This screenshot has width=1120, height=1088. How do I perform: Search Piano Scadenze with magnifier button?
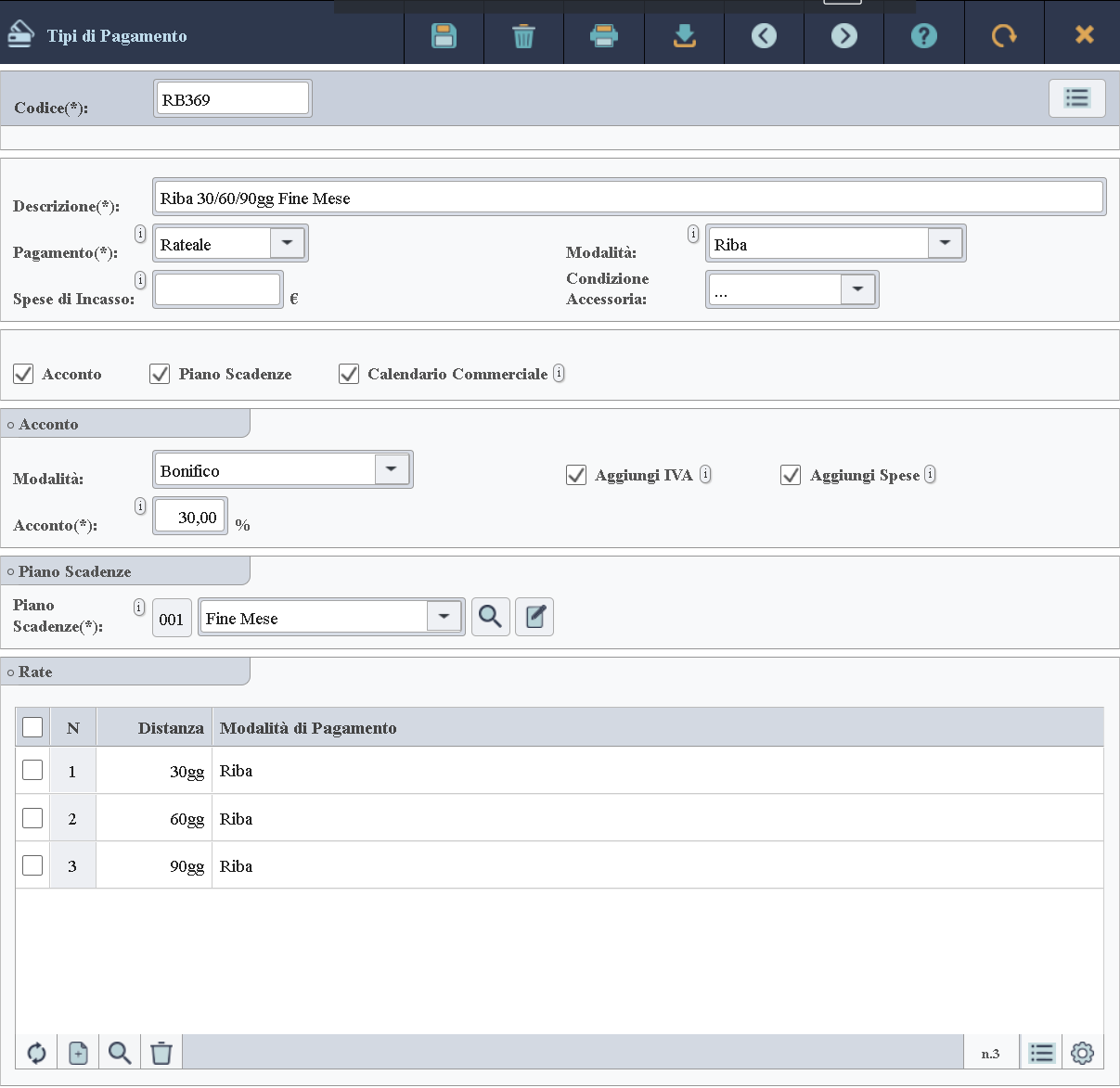point(491,617)
